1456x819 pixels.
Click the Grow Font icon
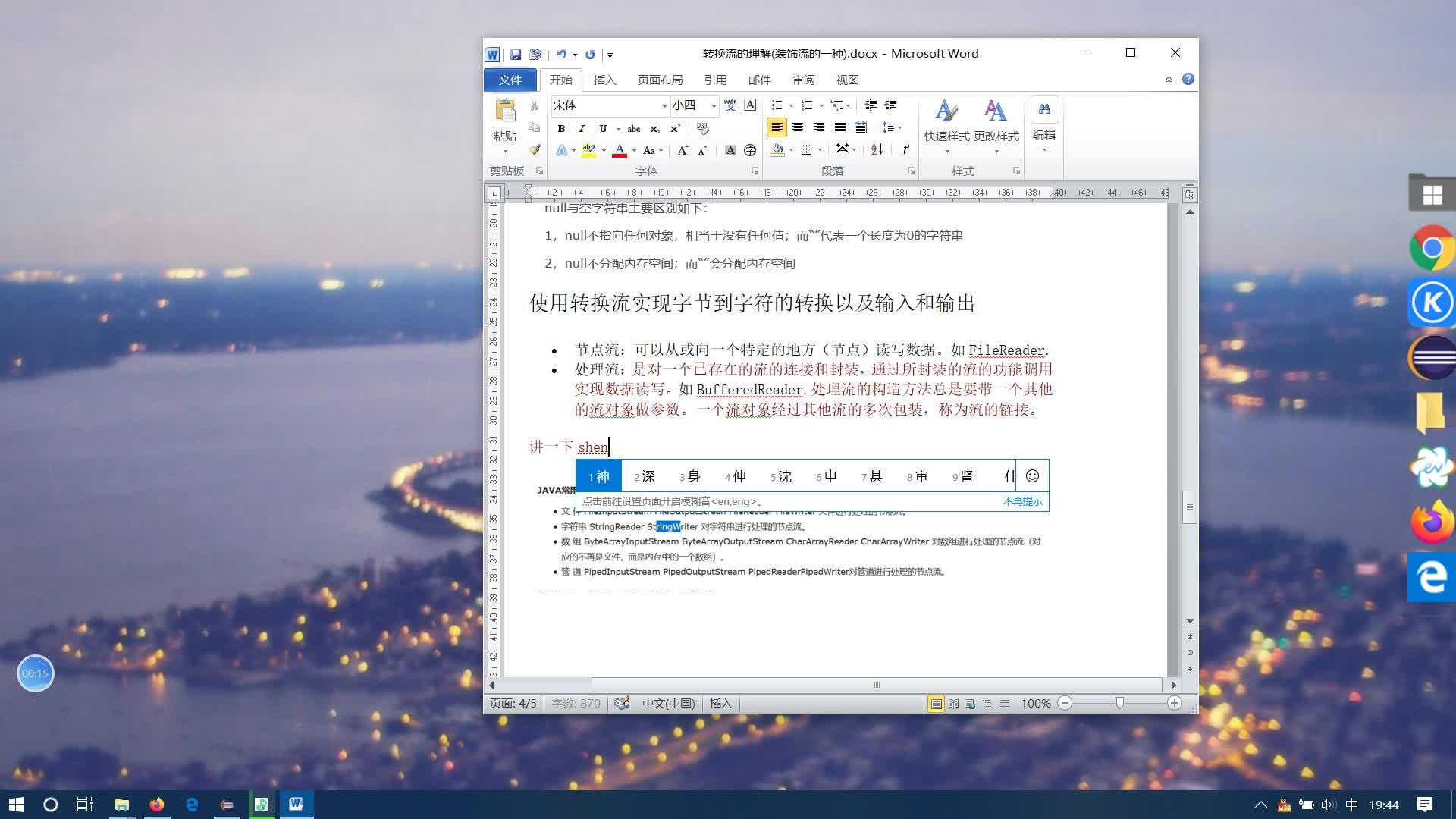click(x=683, y=150)
